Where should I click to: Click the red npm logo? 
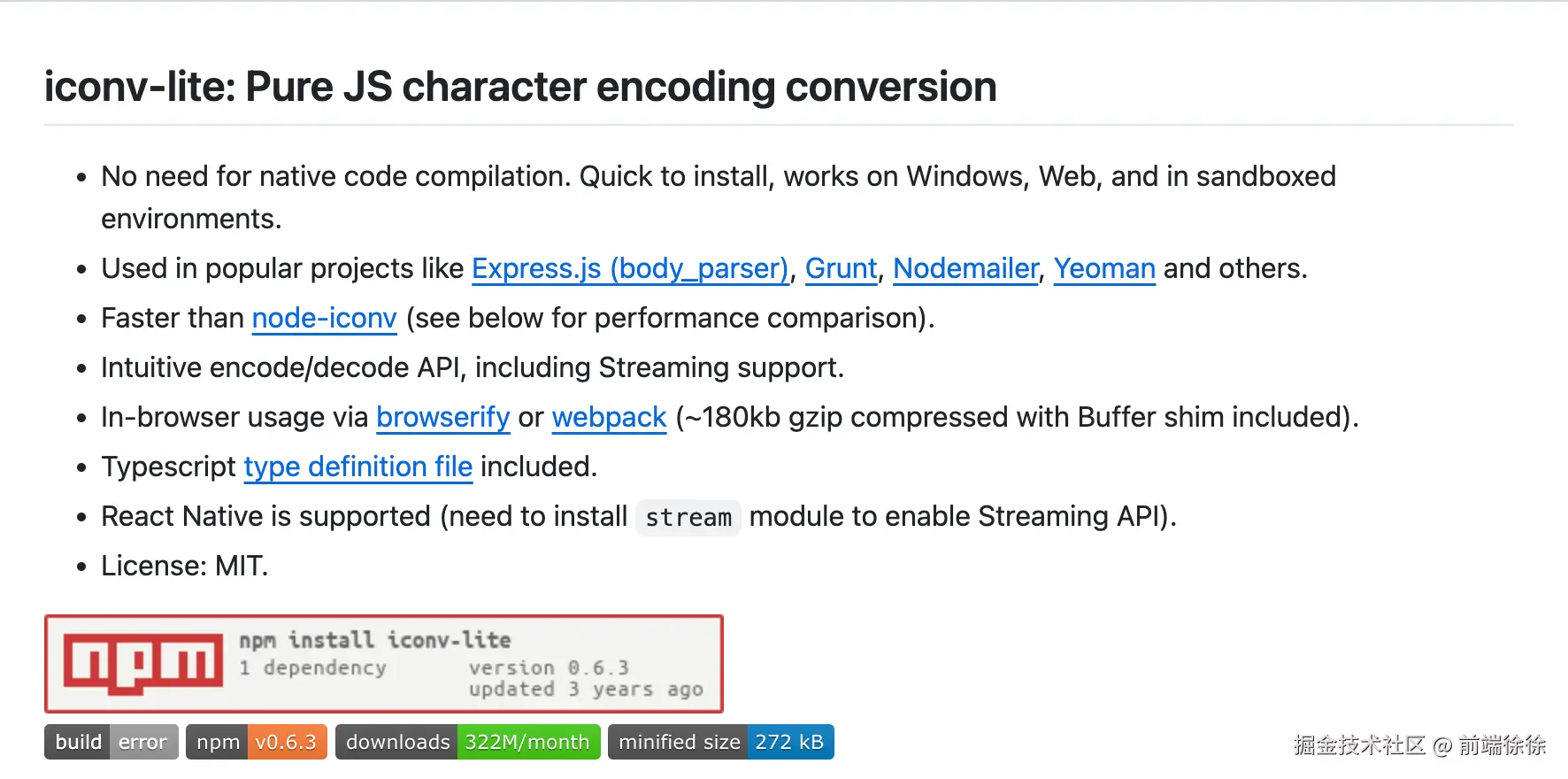point(142,663)
